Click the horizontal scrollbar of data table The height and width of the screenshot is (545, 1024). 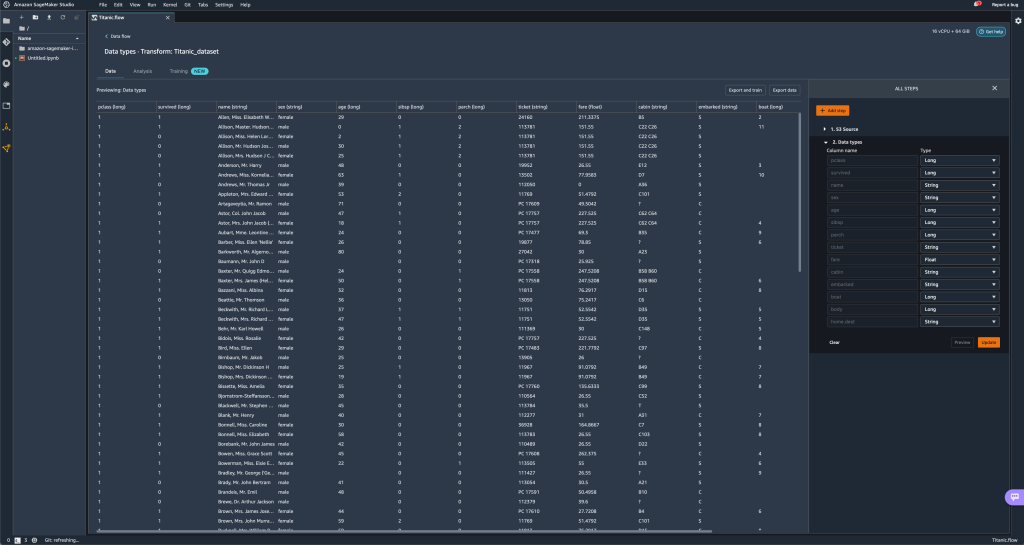pyautogui.click(x=404, y=531)
